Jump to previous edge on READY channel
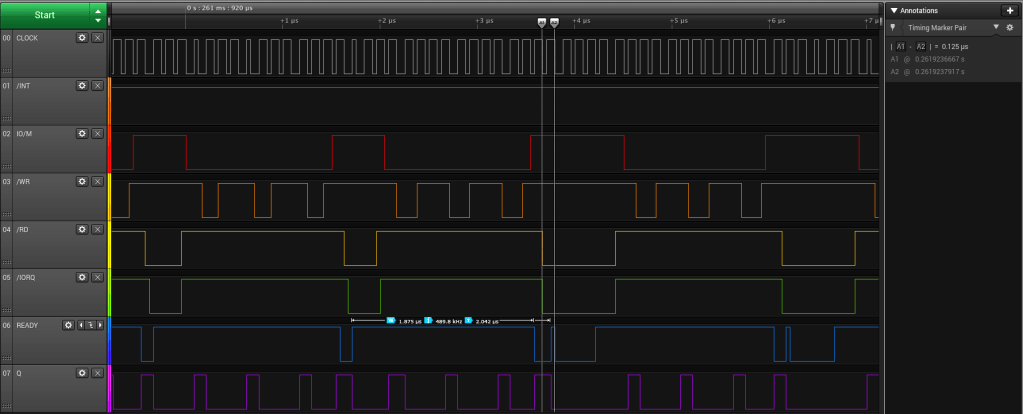 click(80, 325)
